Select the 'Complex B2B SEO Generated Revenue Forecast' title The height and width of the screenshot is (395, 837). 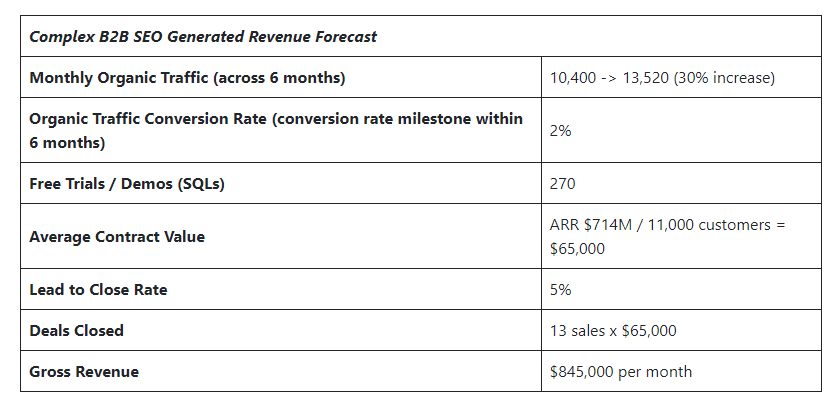203,37
